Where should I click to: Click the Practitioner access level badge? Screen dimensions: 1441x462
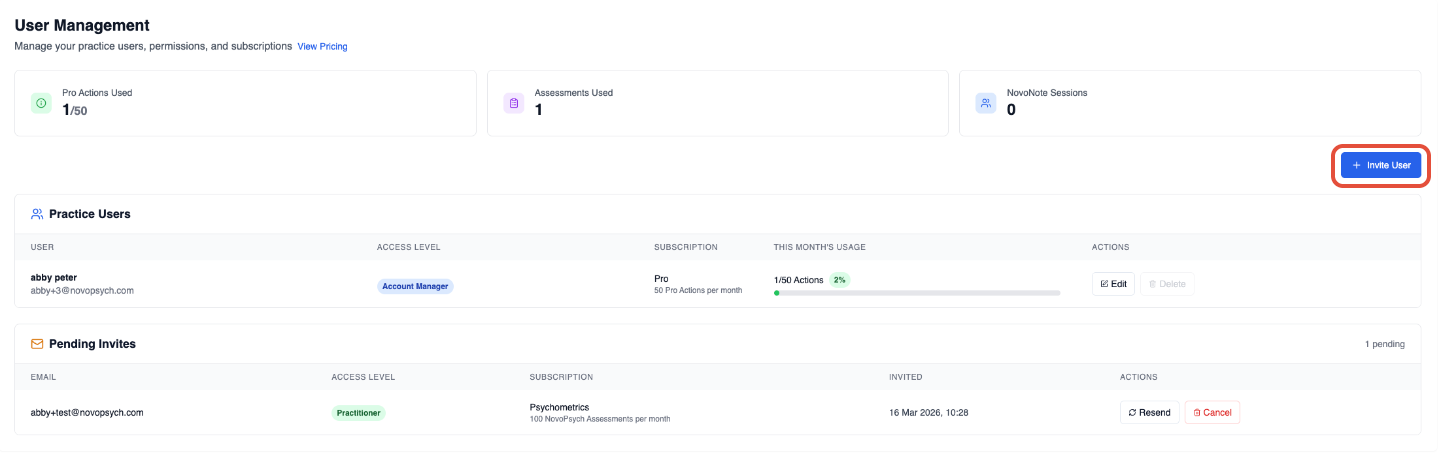click(358, 412)
